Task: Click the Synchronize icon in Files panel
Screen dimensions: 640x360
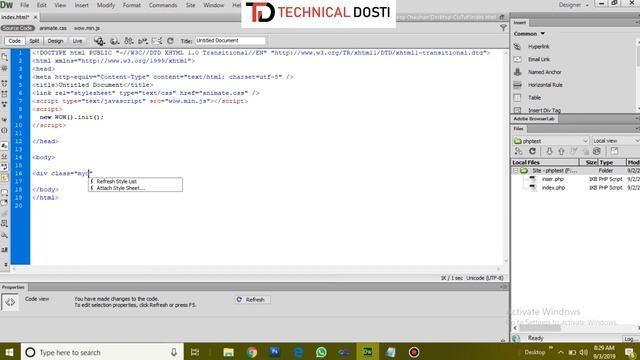Action: 597,151
